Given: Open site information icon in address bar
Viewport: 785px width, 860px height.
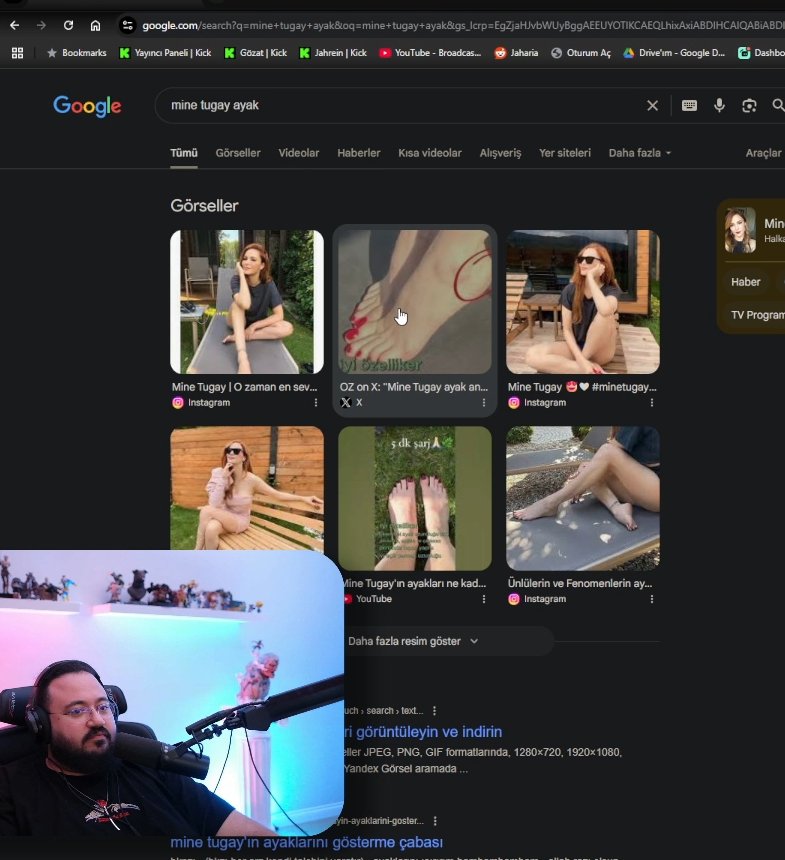Looking at the screenshot, I should [127, 25].
